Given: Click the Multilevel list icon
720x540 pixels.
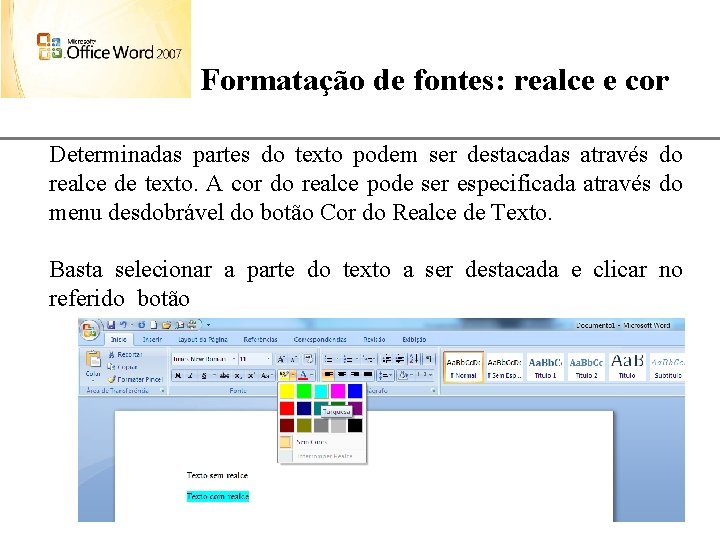Looking at the screenshot, I should click(367, 359).
